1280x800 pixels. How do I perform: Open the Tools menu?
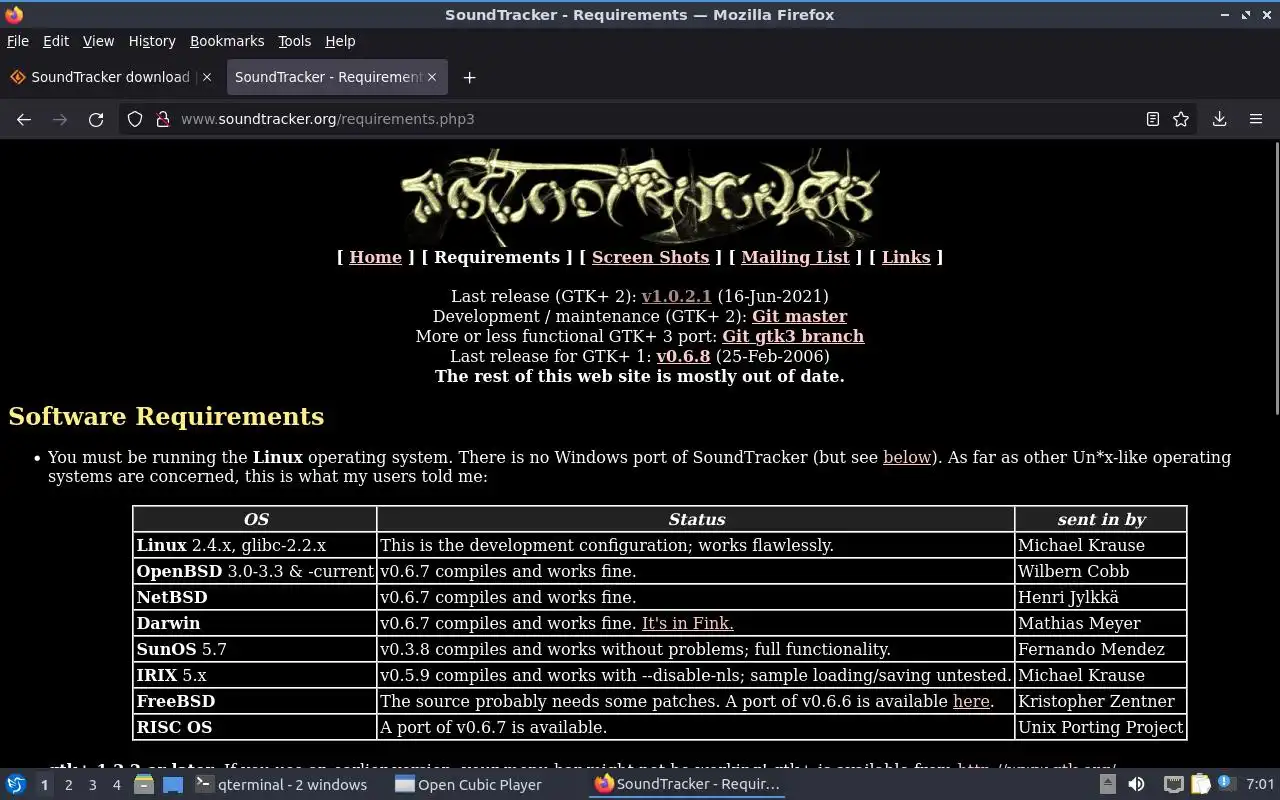[294, 41]
